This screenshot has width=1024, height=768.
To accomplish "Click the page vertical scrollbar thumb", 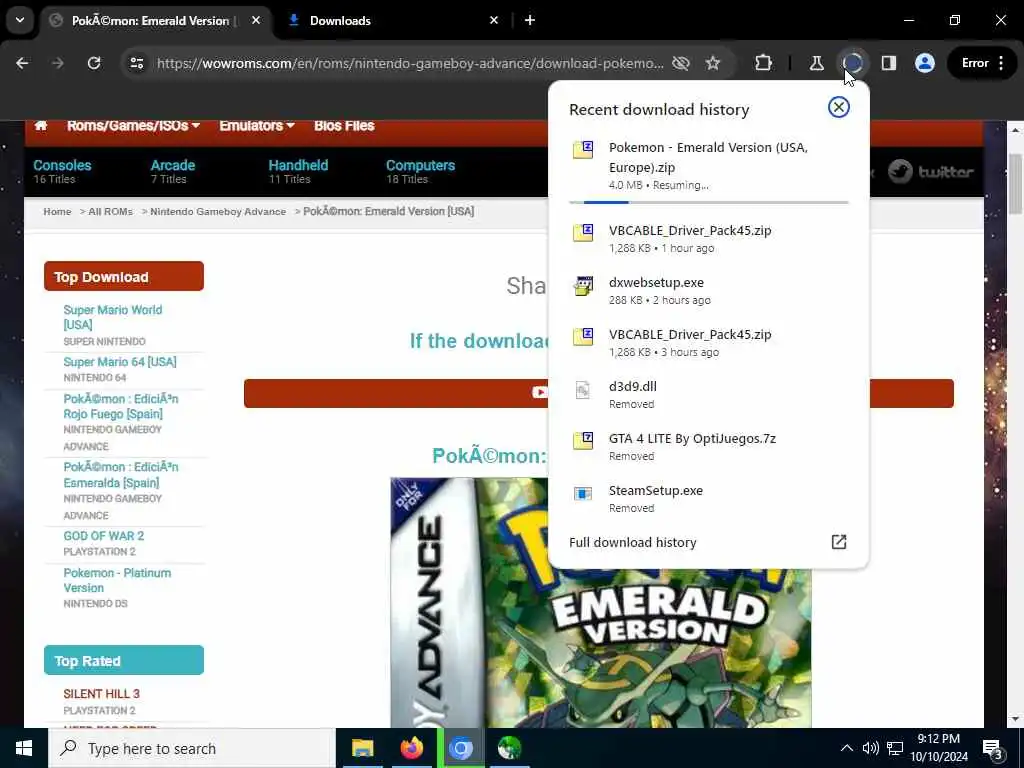I will click(1015, 184).
